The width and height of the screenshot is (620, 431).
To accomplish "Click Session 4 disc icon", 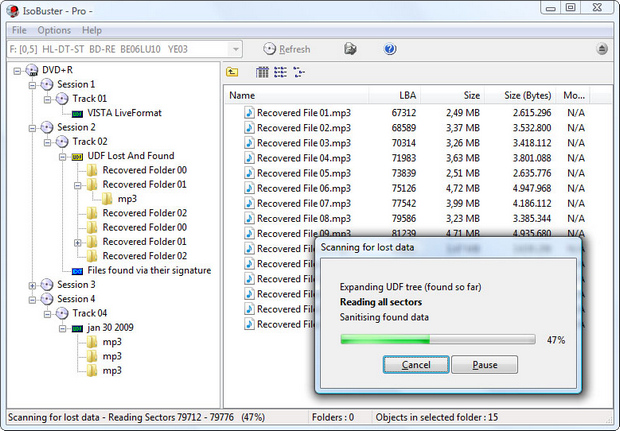I will click(47, 299).
